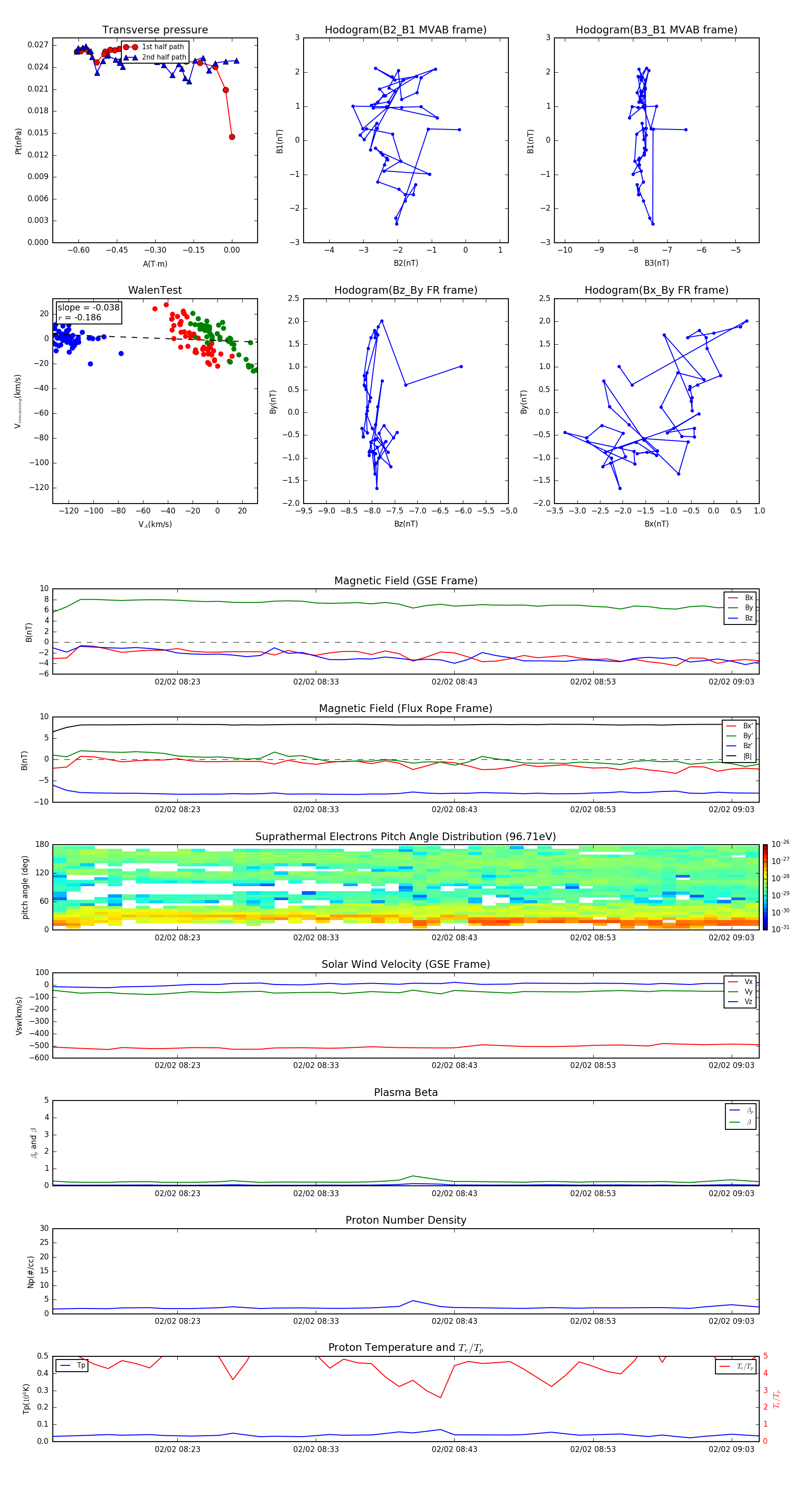Click the pitch angle colorbar

(765, 887)
